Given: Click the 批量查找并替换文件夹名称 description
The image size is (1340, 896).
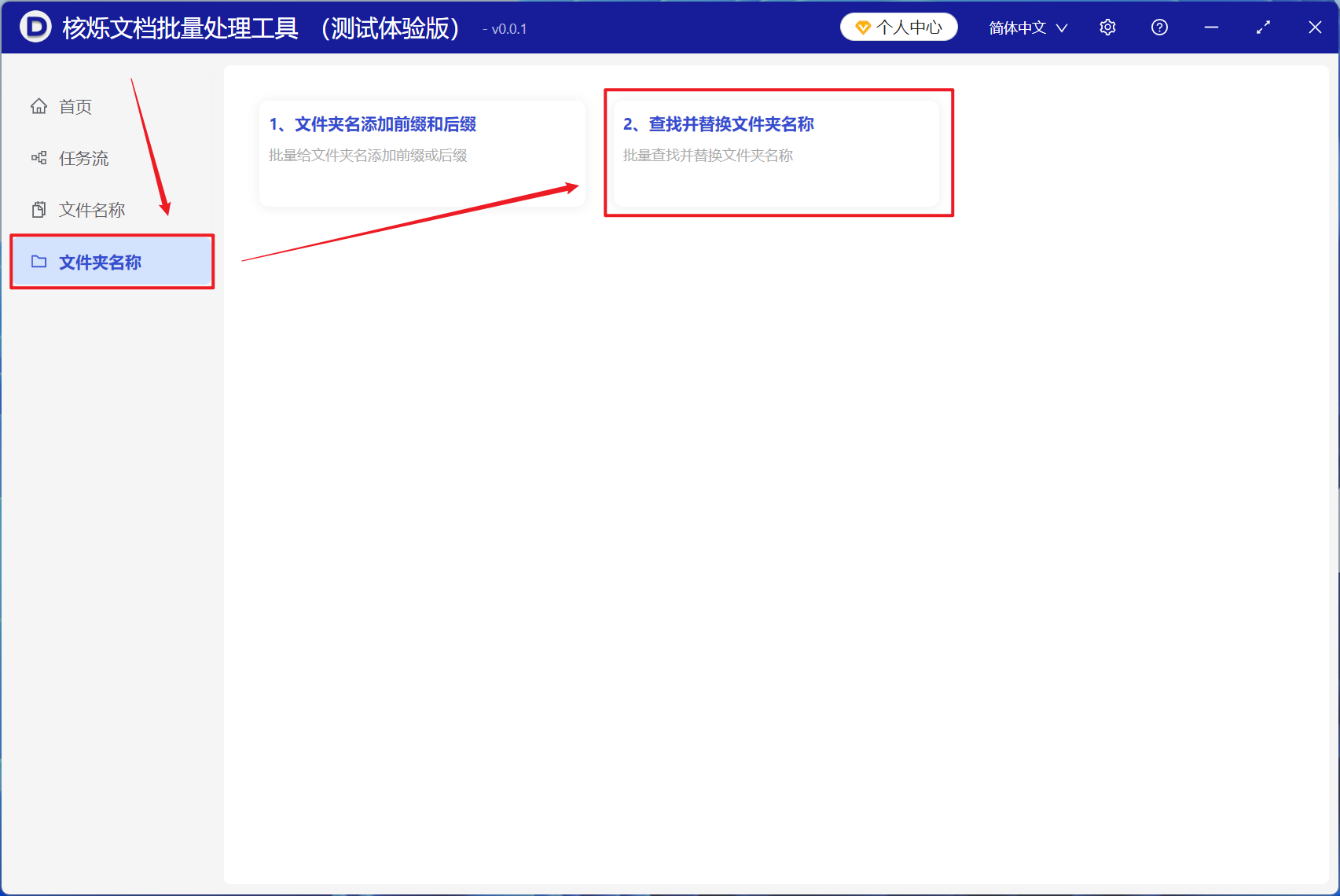Looking at the screenshot, I should 708,156.
